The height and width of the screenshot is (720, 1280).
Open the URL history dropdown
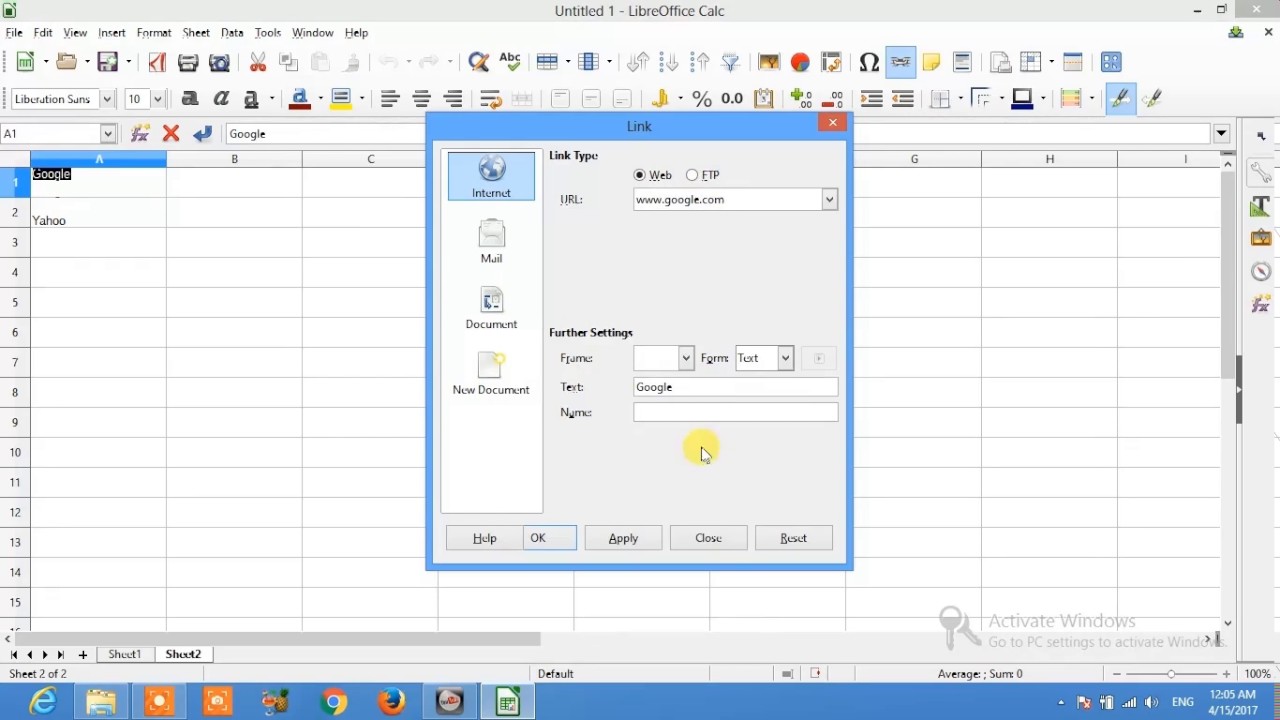click(829, 199)
